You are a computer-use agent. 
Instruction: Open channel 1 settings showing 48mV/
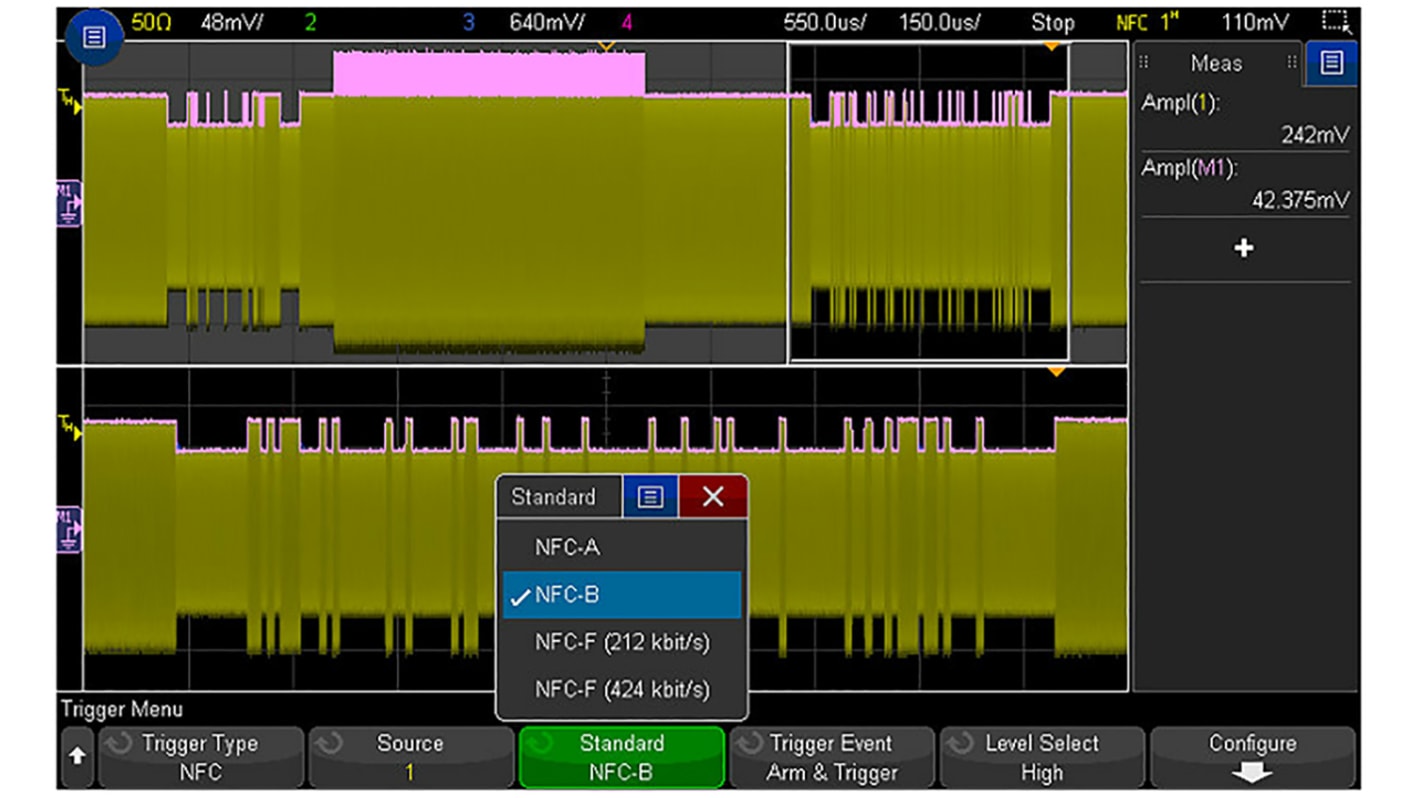[232, 22]
